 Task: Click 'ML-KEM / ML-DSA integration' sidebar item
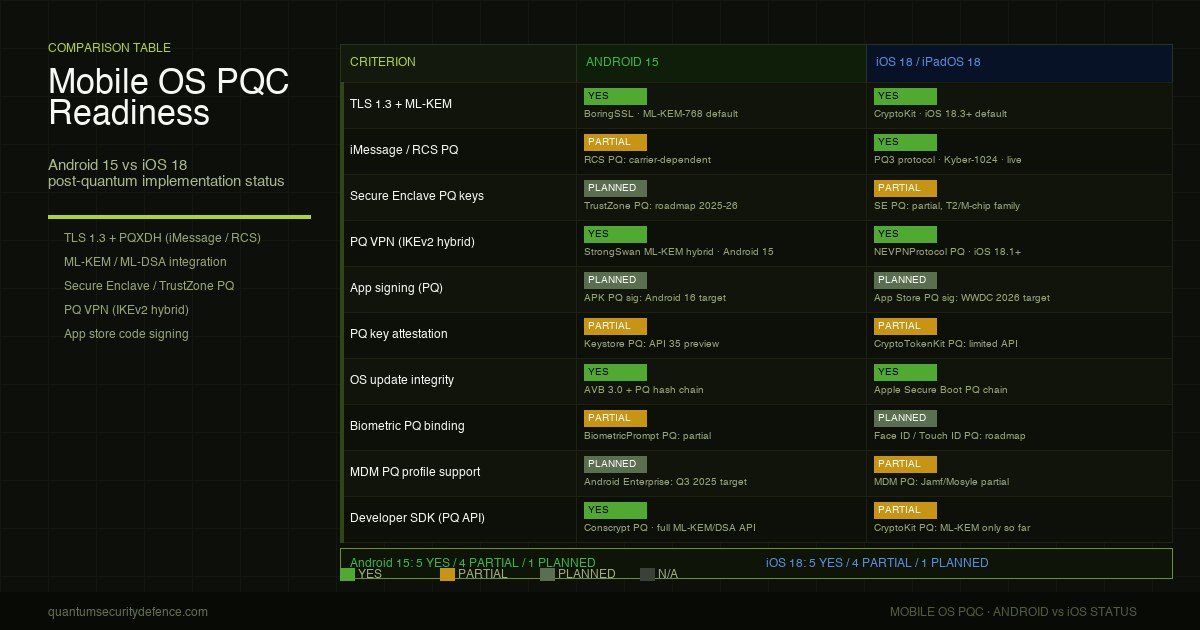[x=145, y=262]
